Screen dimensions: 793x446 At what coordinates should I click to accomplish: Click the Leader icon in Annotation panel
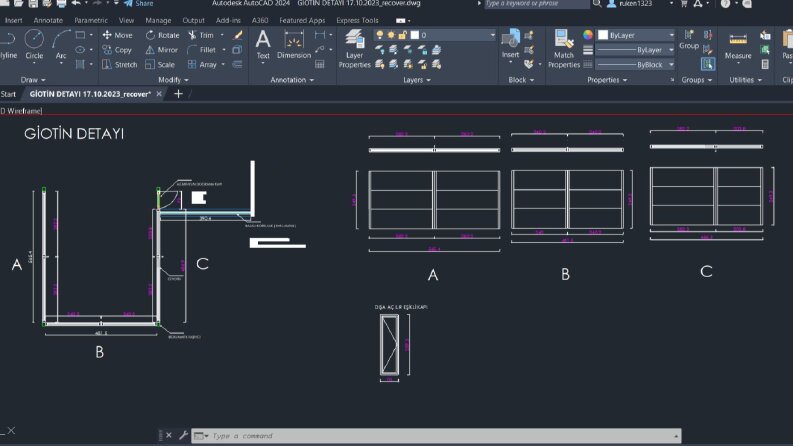(x=320, y=50)
